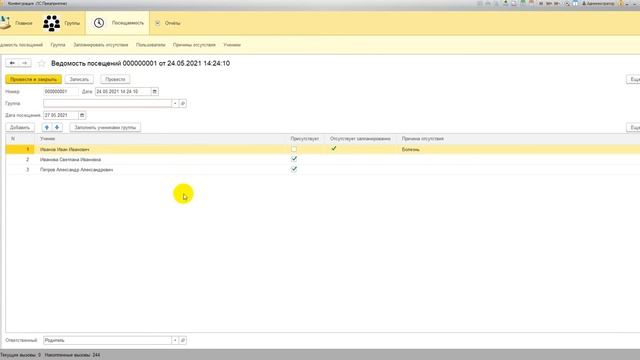
Task: Open the document's Ещё menu at top
Action: click(x=633, y=79)
